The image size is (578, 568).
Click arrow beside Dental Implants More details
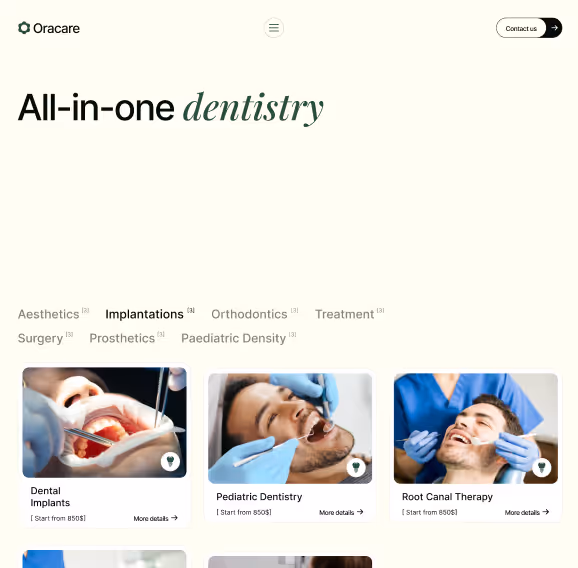(x=174, y=518)
